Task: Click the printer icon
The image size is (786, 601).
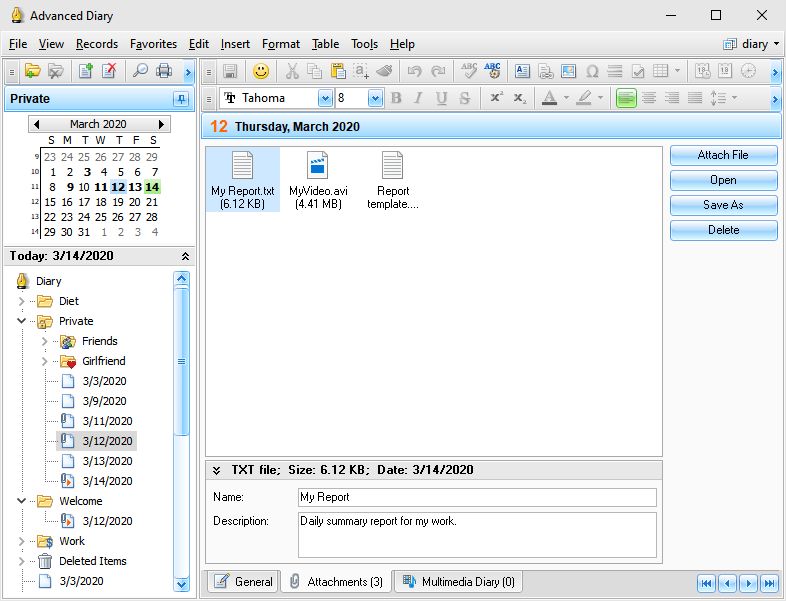Action: click(164, 71)
